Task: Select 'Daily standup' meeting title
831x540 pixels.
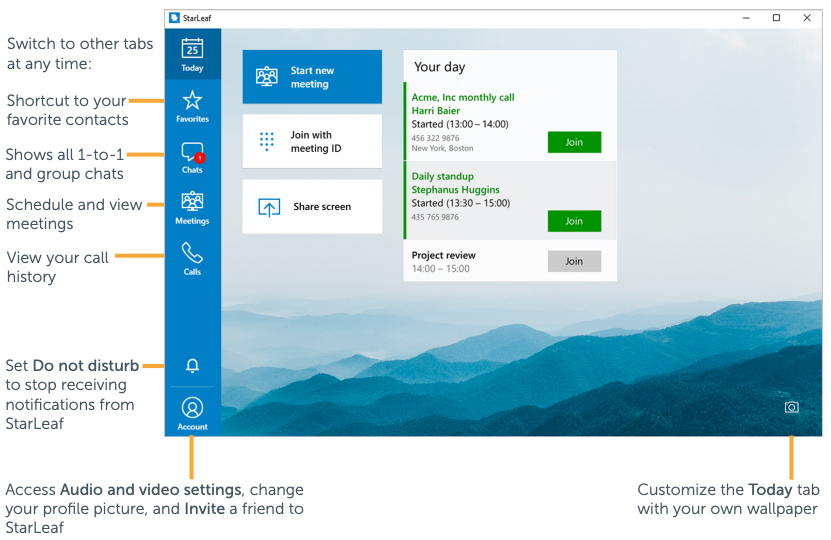Action: (x=443, y=176)
